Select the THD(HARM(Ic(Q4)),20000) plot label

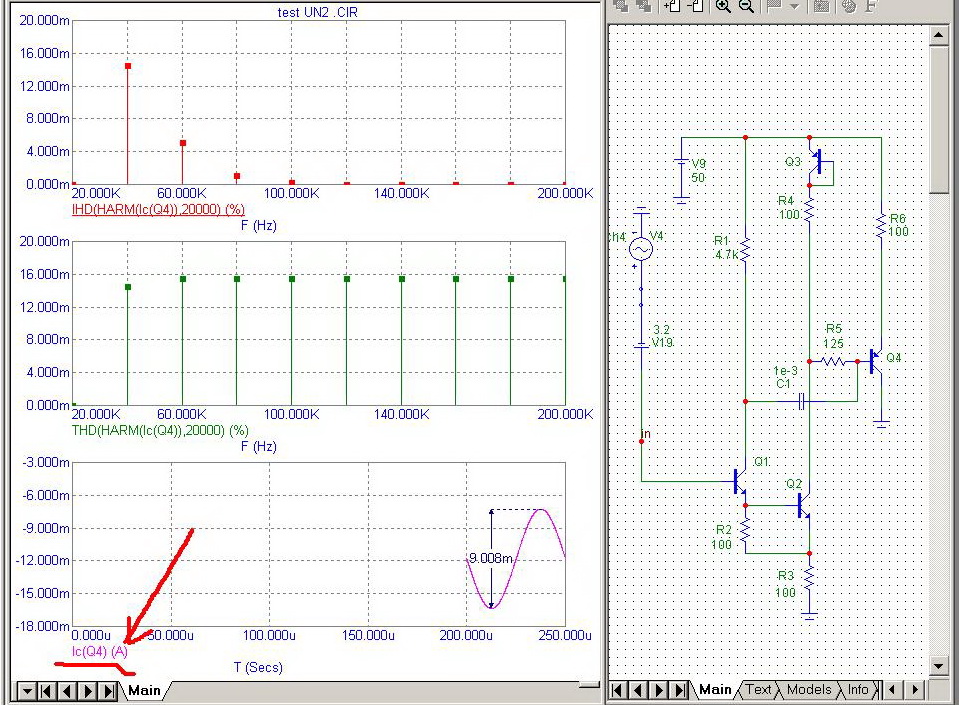[160, 430]
